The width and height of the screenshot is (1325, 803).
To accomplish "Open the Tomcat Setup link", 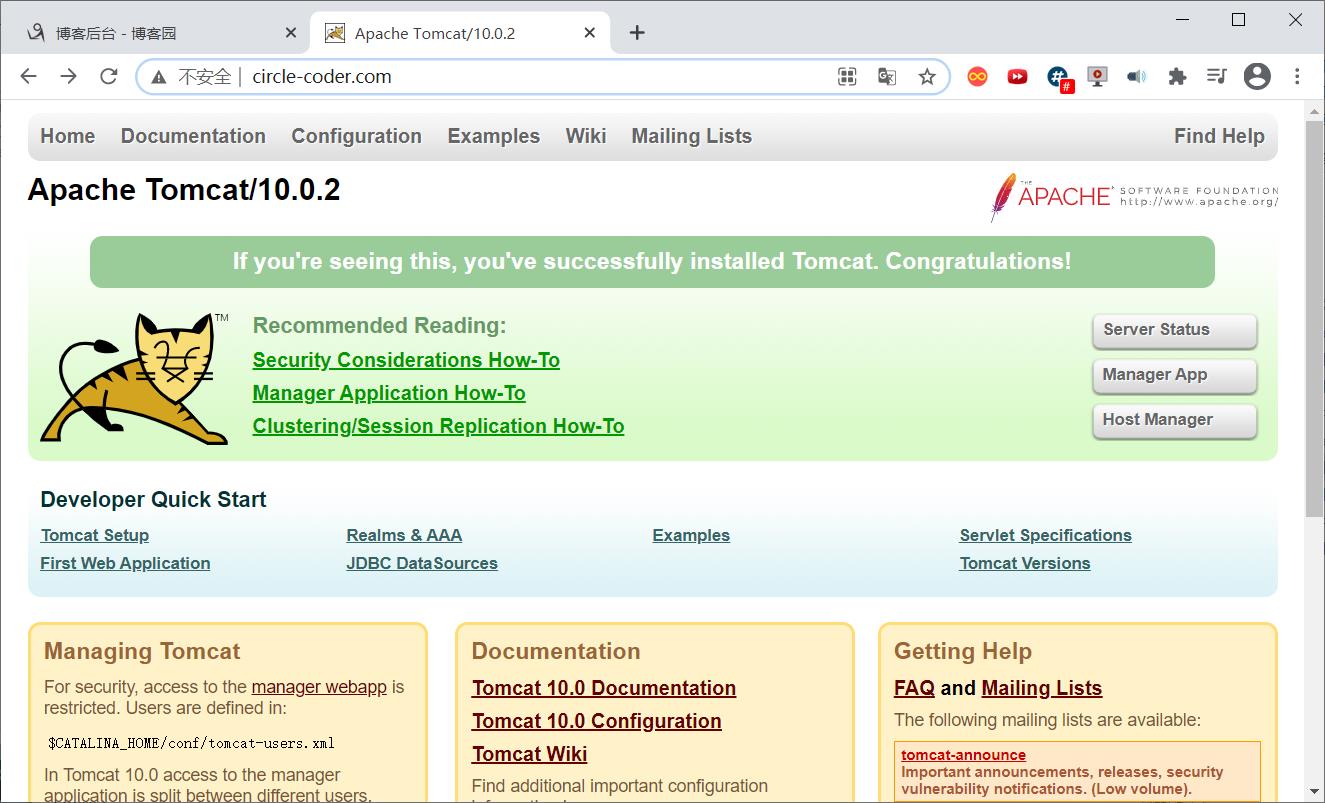I will coord(95,535).
